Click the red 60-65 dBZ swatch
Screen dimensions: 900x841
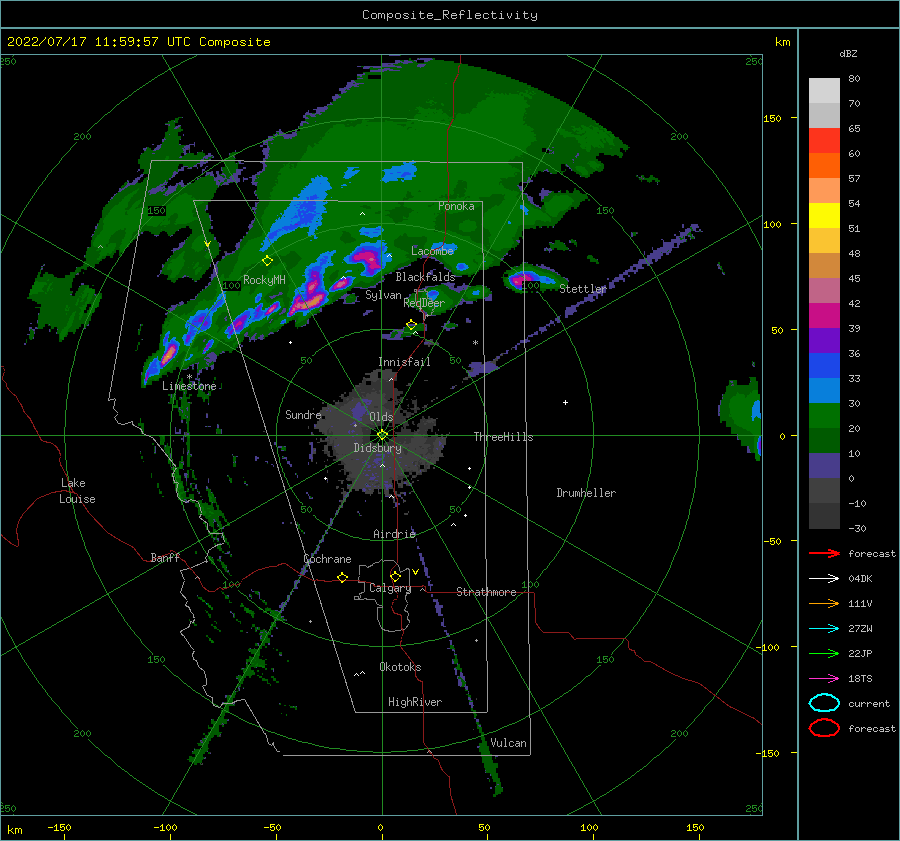click(x=824, y=141)
